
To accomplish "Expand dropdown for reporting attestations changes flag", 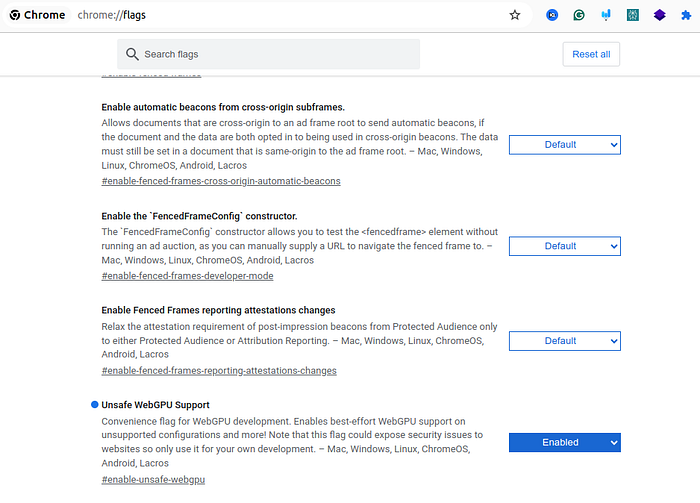I will (564, 341).
